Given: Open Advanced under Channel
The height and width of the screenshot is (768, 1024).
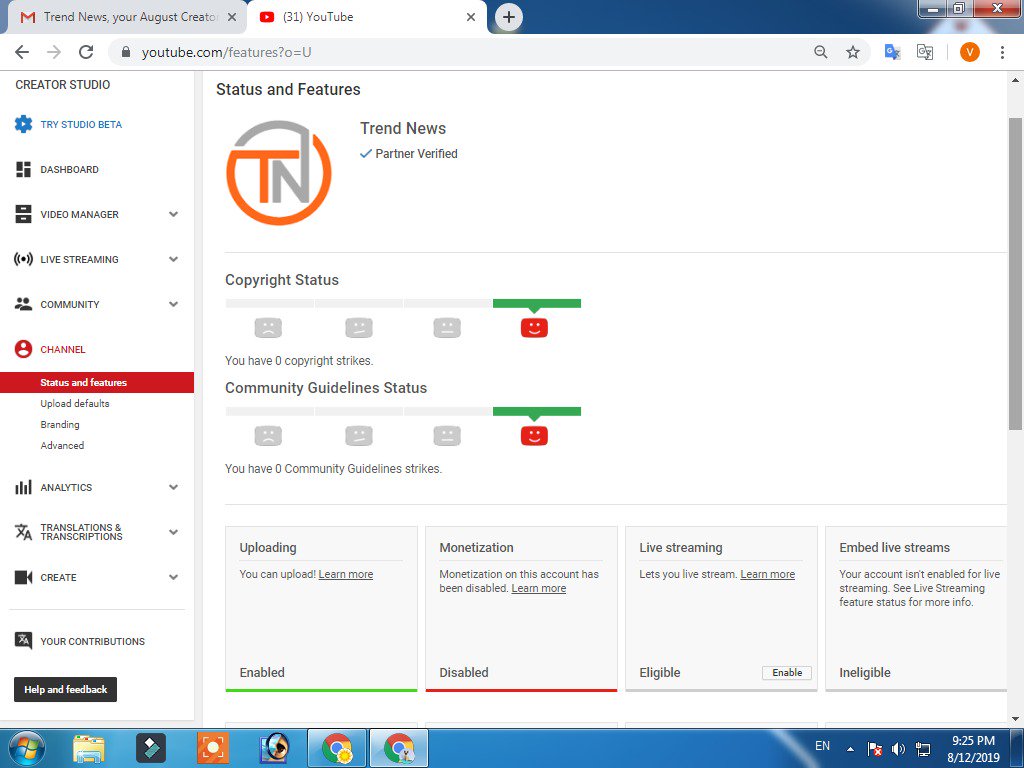Looking at the screenshot, I should (x=62, y=445).
